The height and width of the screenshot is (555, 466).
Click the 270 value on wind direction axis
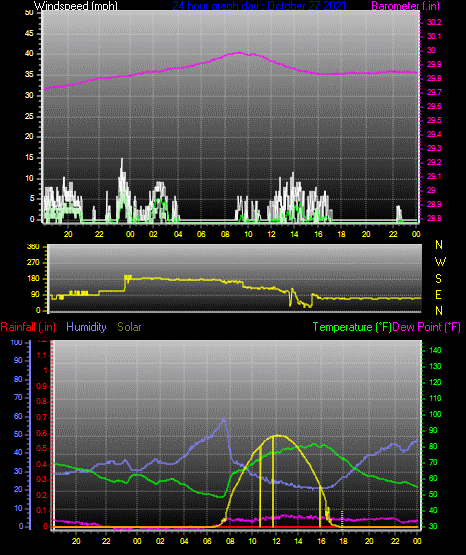click(x=33, y=263)
